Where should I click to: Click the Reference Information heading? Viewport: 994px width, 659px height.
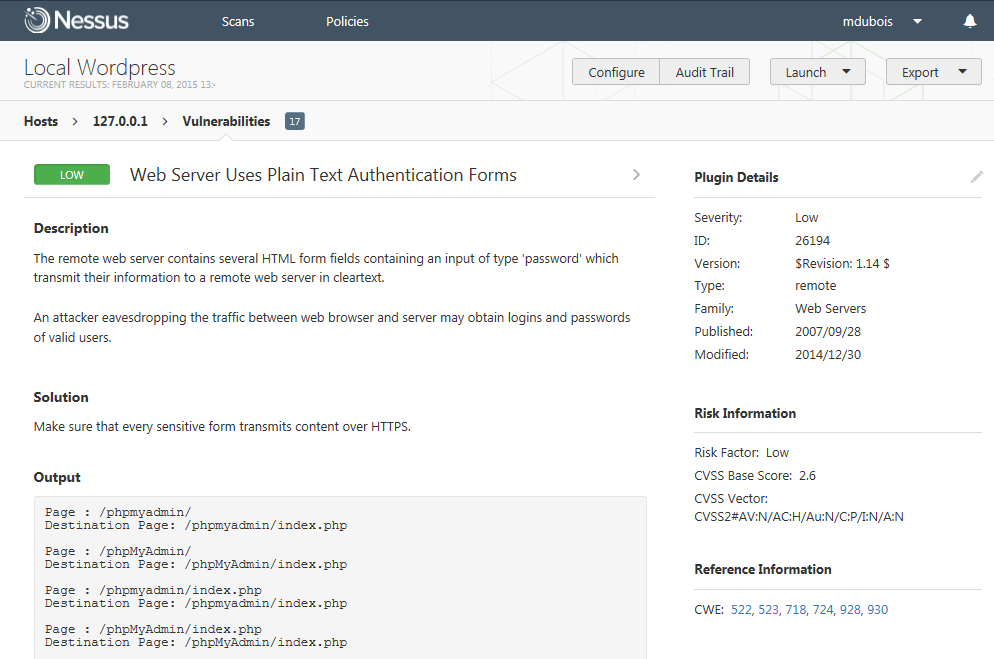coord(763,569)
